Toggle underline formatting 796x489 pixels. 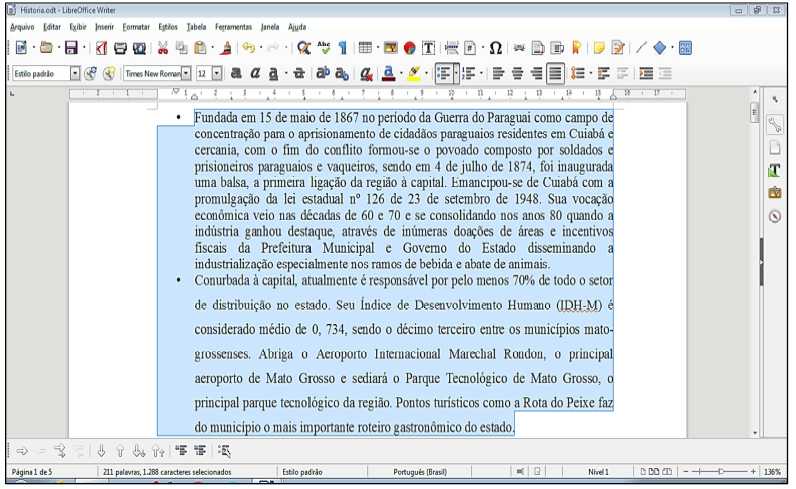pos(273,74)
